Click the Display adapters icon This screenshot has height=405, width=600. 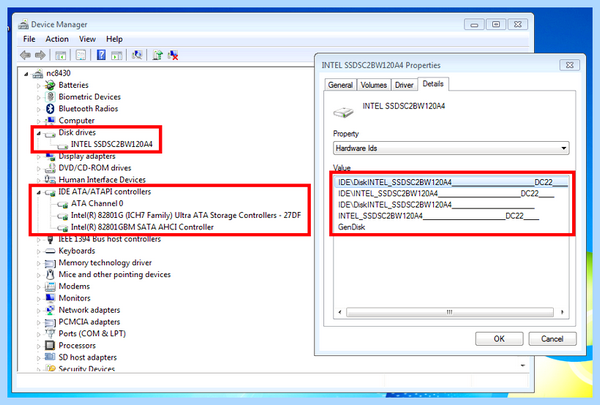tap(50, 156)
